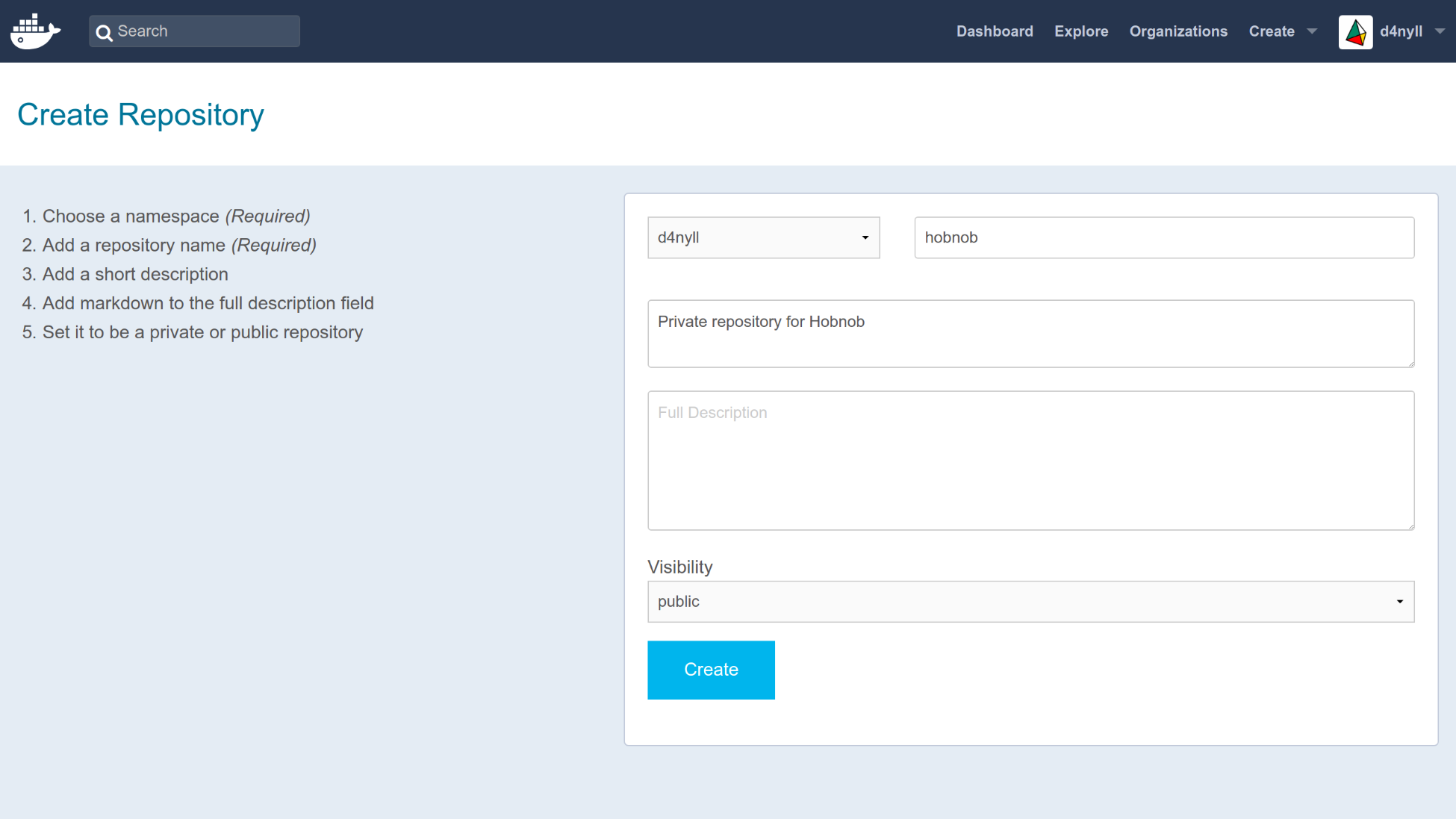Click the arrow next to username d4nyll

1440,31
